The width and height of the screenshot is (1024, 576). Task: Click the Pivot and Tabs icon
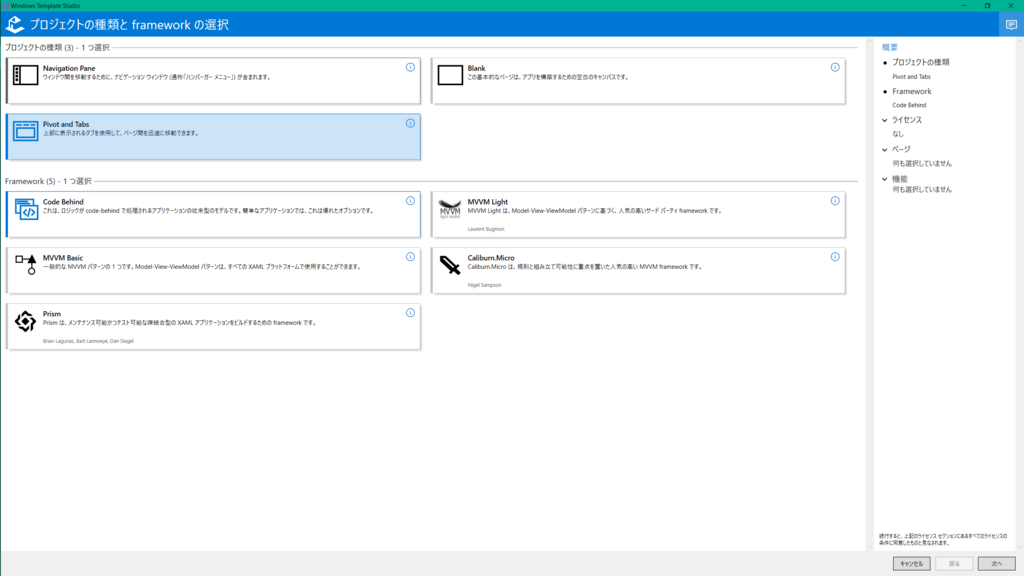point(25,131)
